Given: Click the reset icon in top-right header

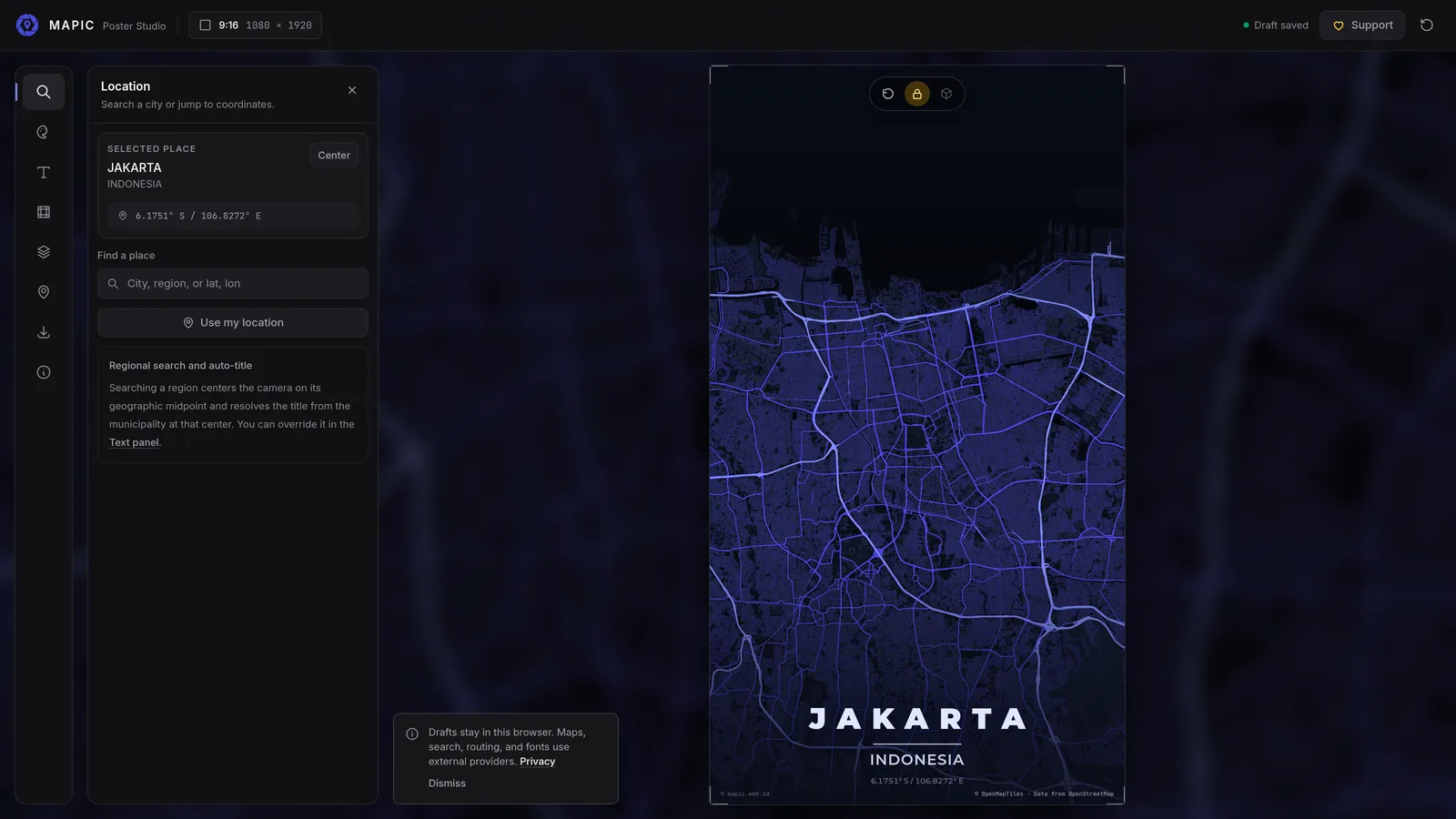Looking at the screenshot, I should (x=1427, y=25).
